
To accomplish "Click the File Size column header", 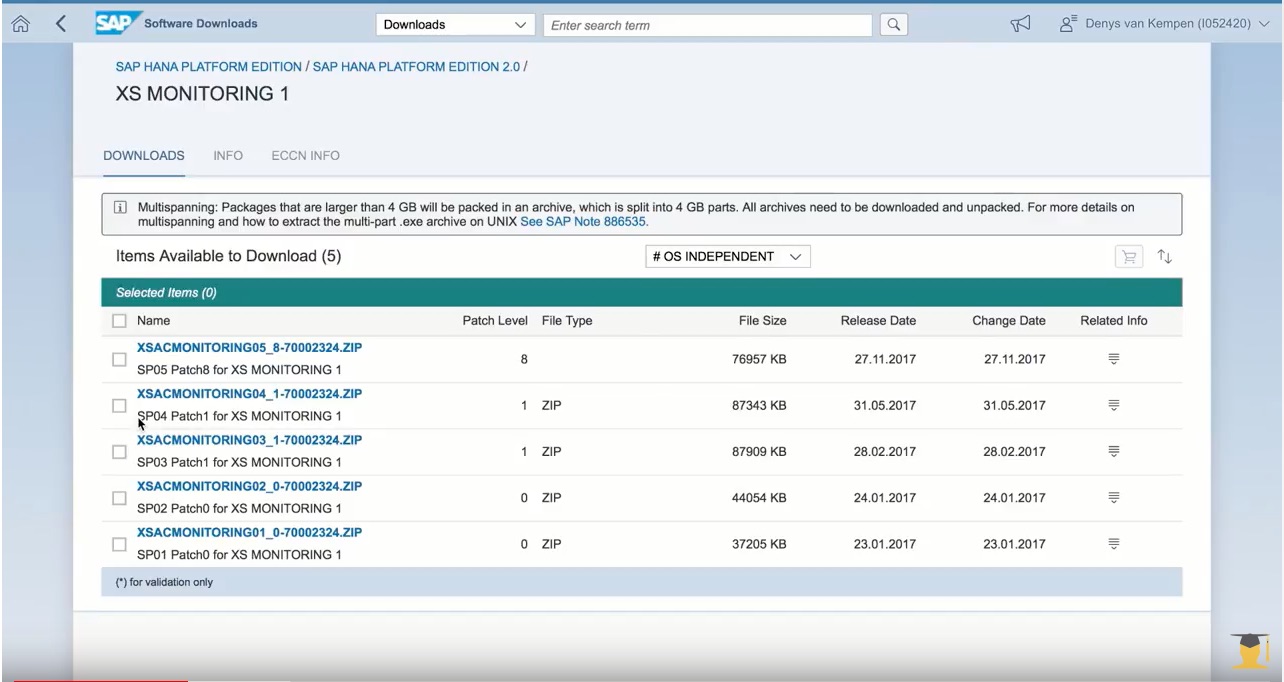I will (762, 321).
